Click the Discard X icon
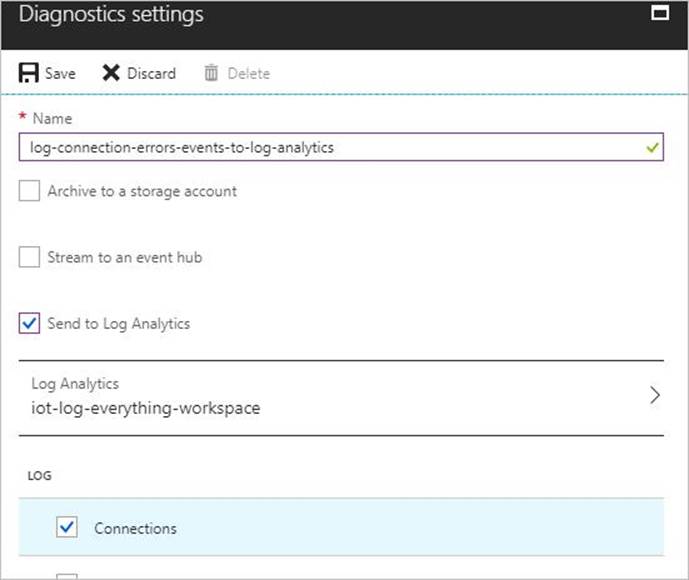This screenshot has height=580, width=689. tap(111, 73)
